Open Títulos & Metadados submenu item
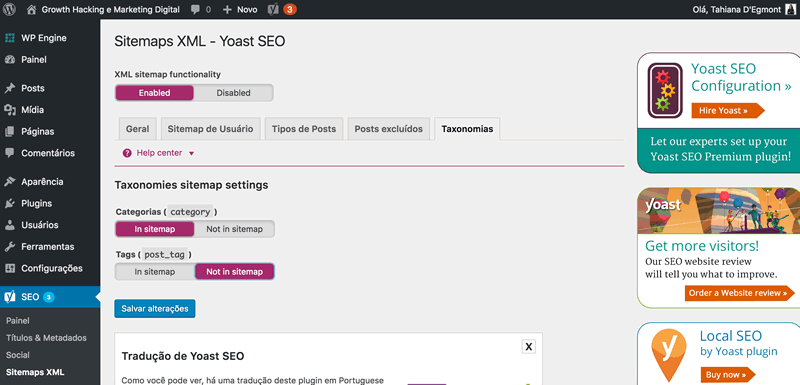Viewport: 800px width, 385px height. 46,338
